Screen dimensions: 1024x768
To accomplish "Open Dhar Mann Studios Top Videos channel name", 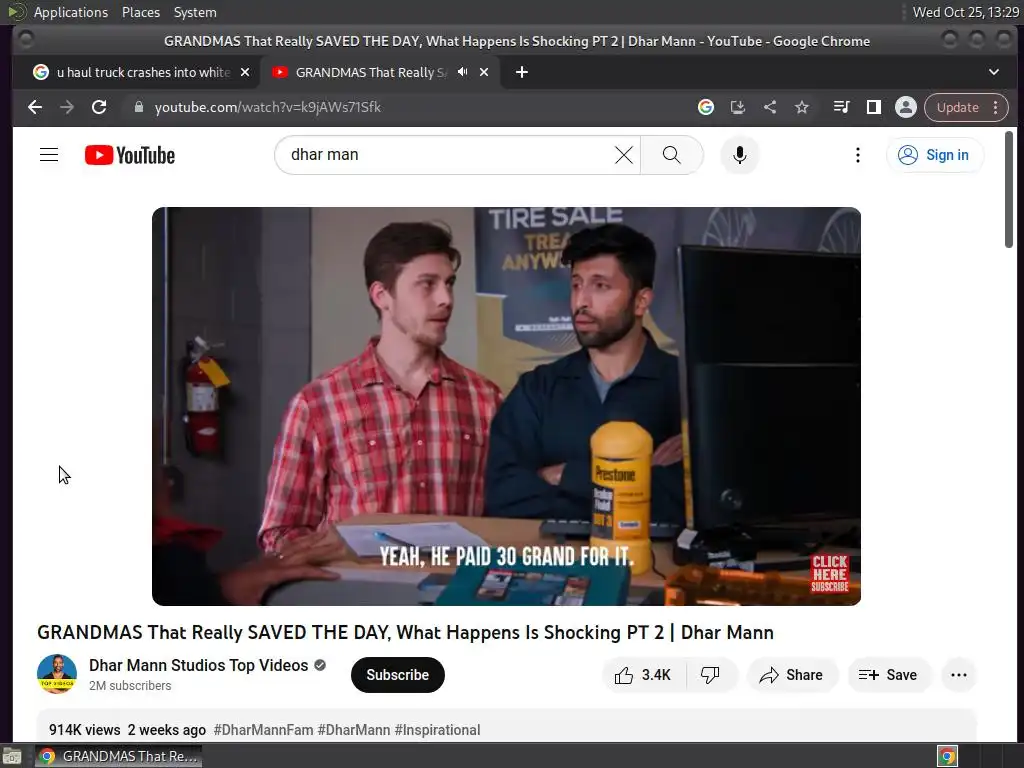I will (x=199, y=665).
